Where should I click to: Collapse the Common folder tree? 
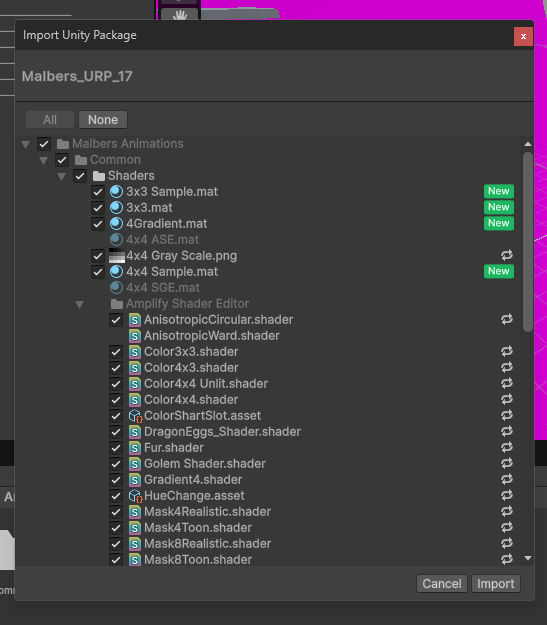coord(43,161)
